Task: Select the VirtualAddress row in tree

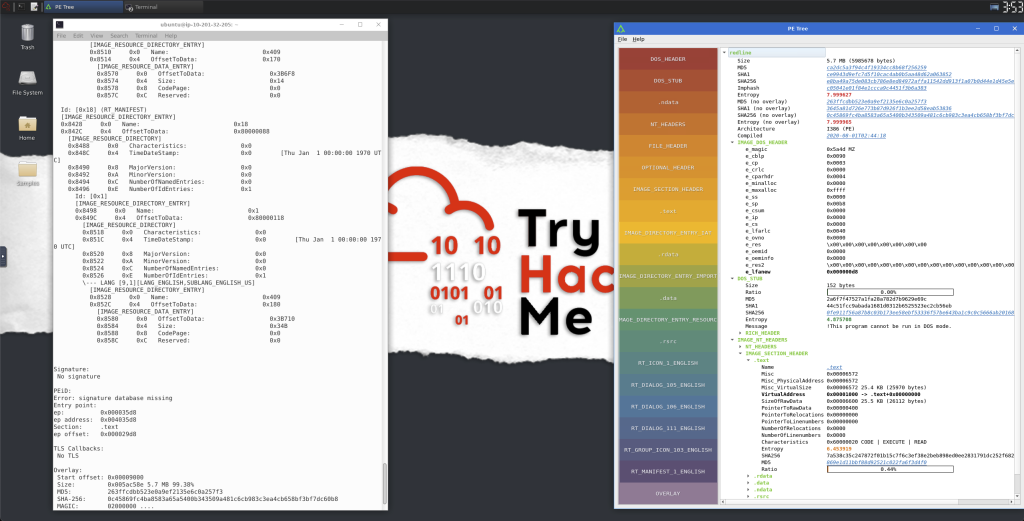Action: 868,394
